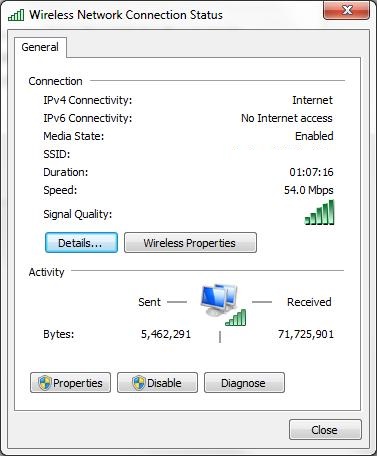Screen dimensions: 377x456
Task: Click the SSID label
Action: pyautogui.click(x=57, y=154)
